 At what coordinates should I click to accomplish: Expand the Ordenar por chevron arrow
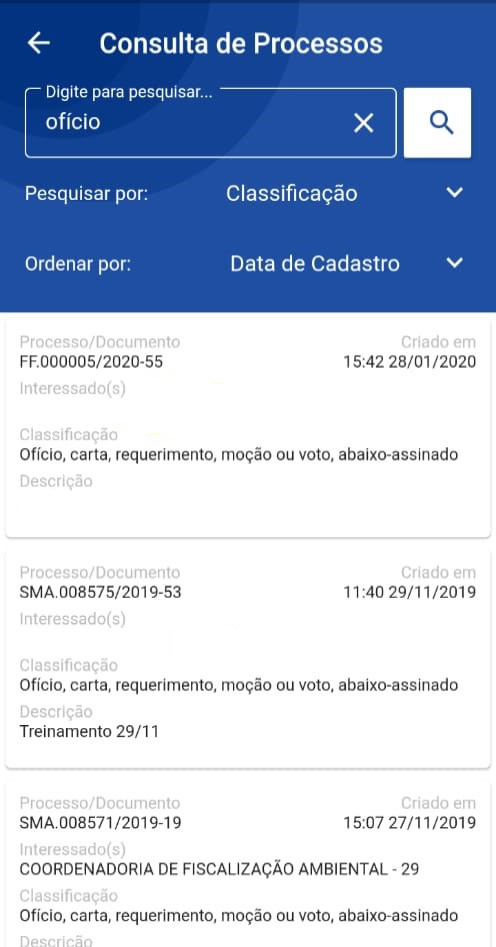[454, 263]
